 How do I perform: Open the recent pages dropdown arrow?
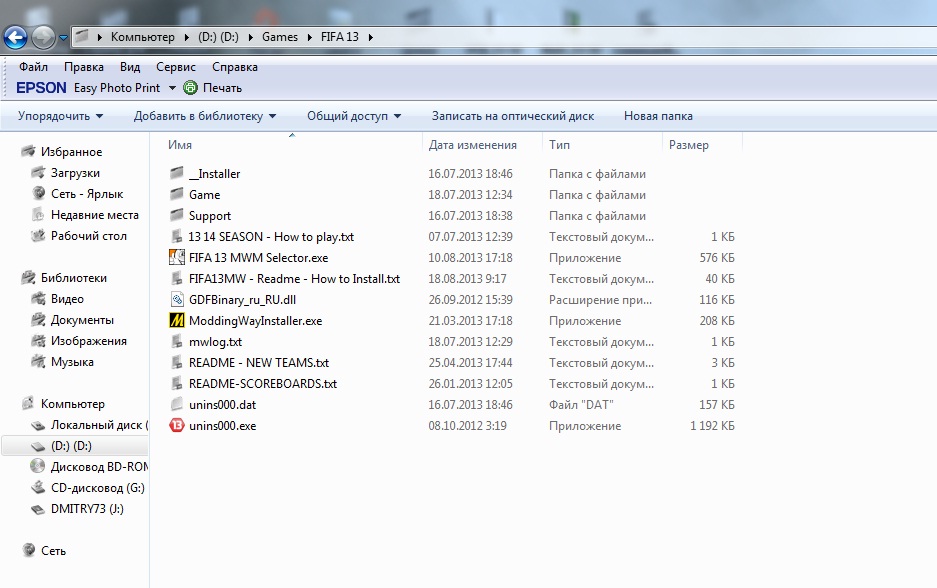pyautogui.click(x=63, y=38)
